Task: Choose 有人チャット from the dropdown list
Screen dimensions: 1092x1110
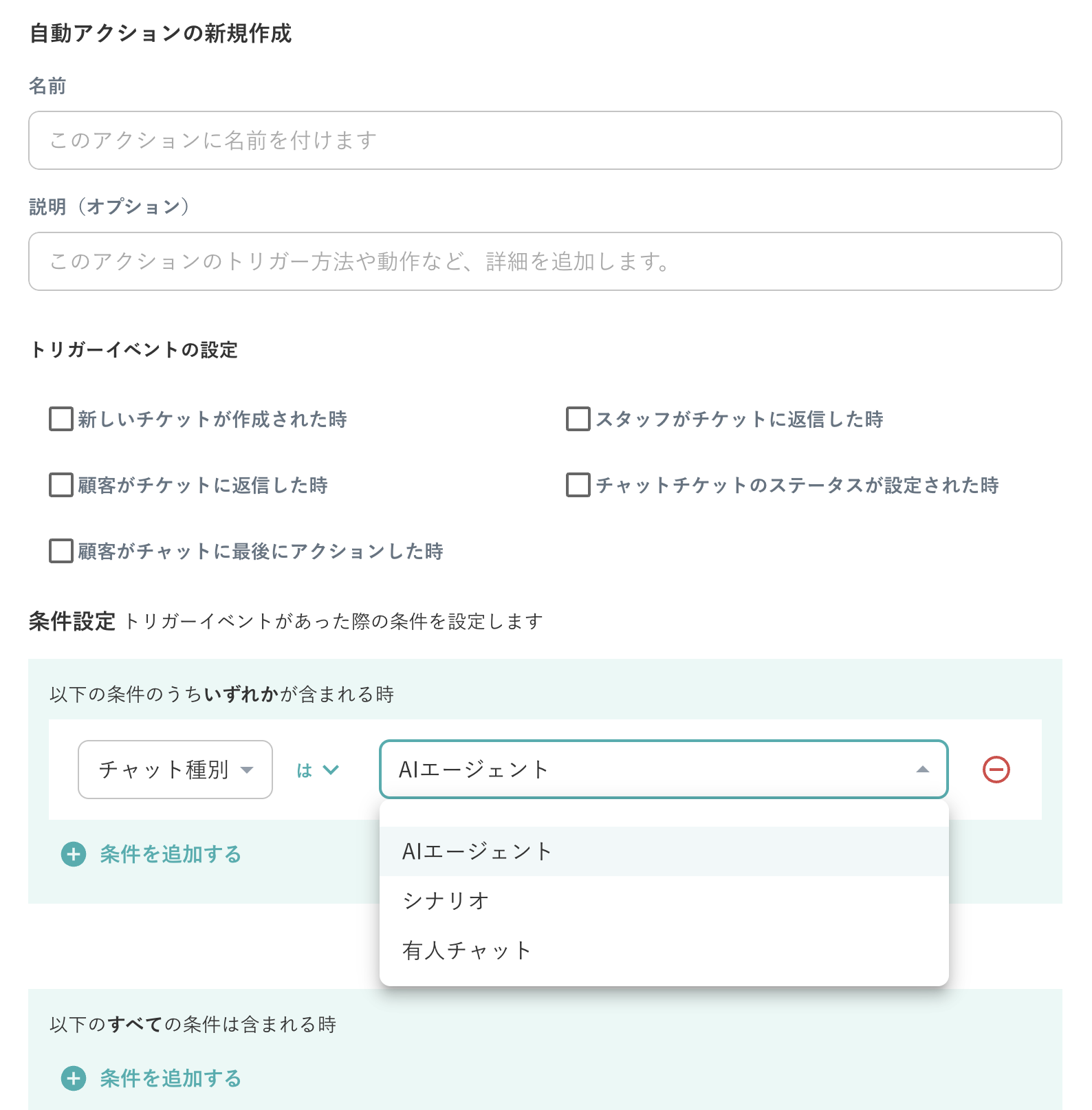Action: [x=466, y=951]
